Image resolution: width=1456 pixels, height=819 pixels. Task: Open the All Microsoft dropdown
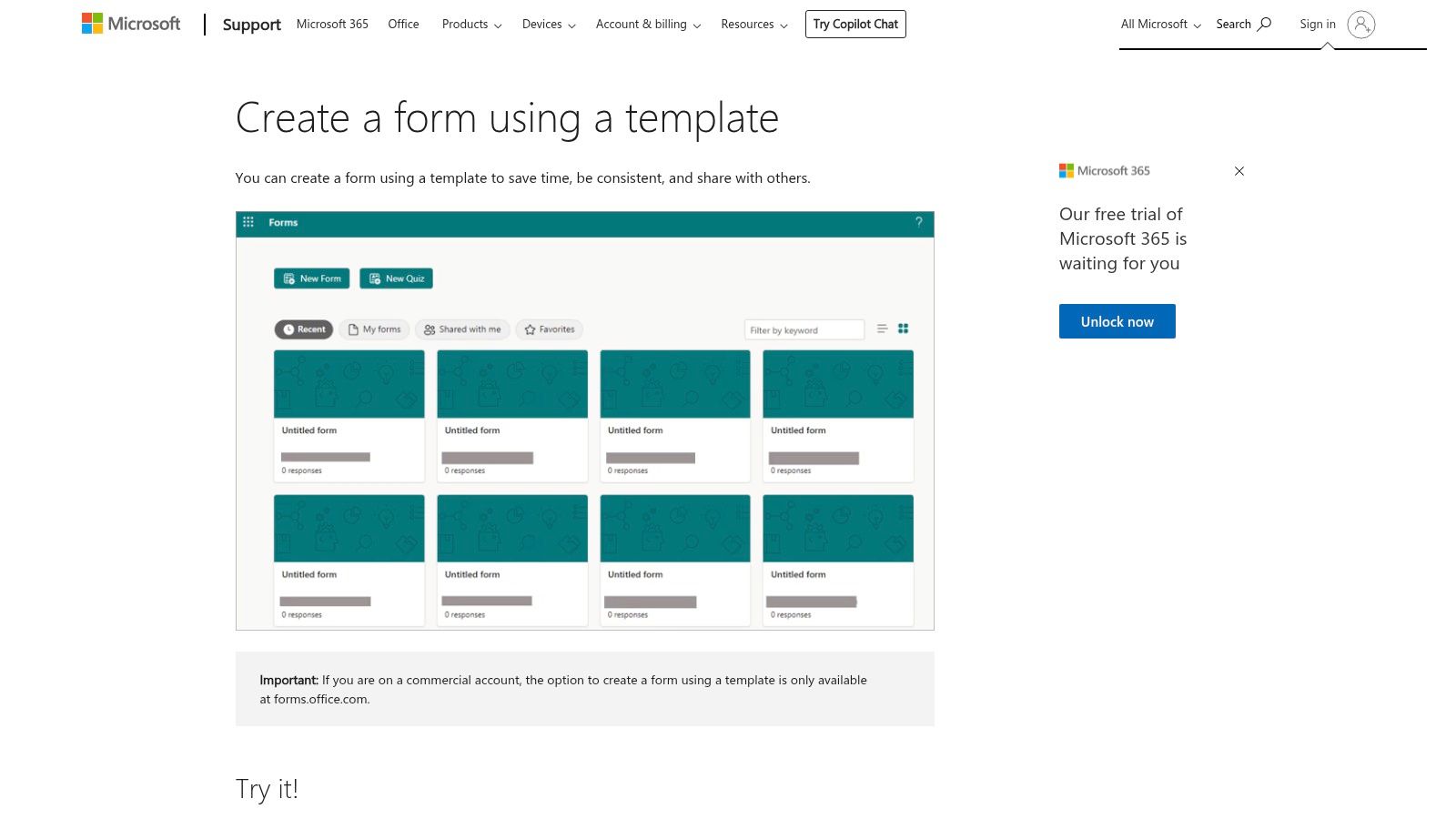tap(1159, 24)
